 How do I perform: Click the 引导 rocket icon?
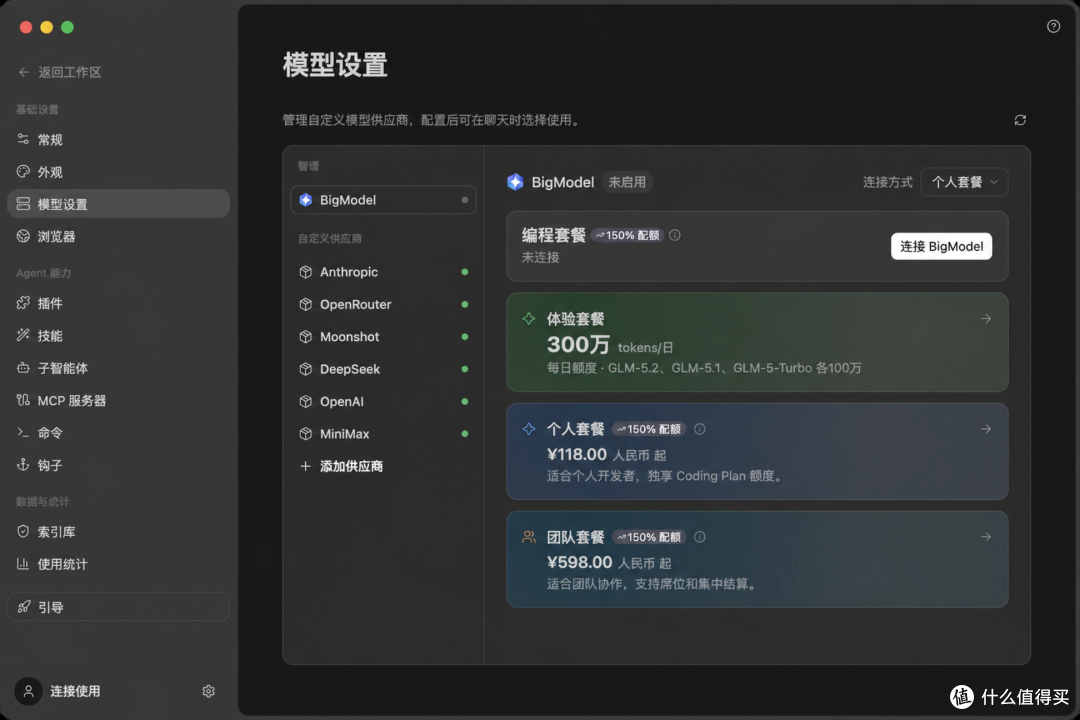click(23, 607)
